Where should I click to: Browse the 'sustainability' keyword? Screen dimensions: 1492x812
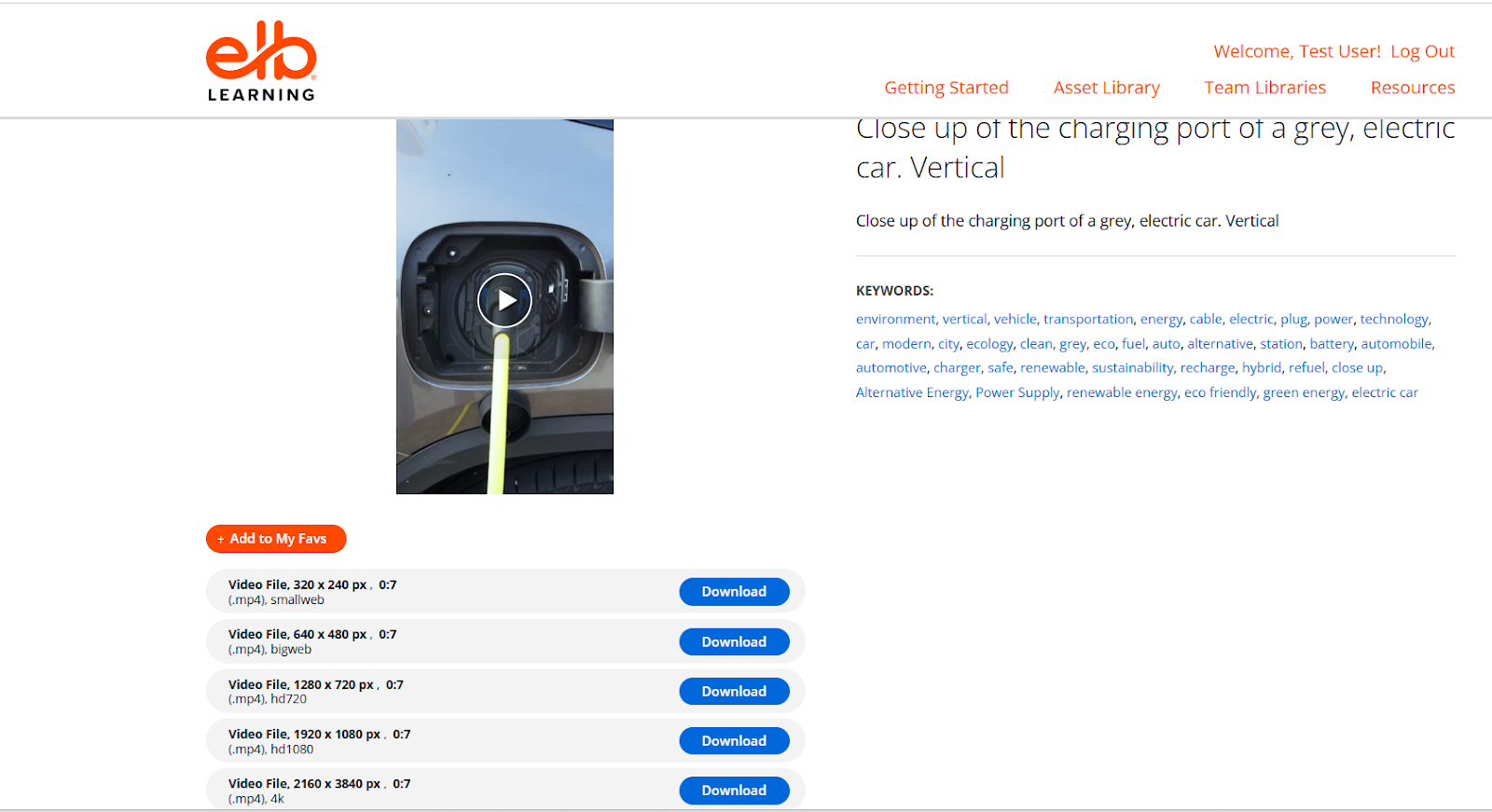click(1132, 368)
